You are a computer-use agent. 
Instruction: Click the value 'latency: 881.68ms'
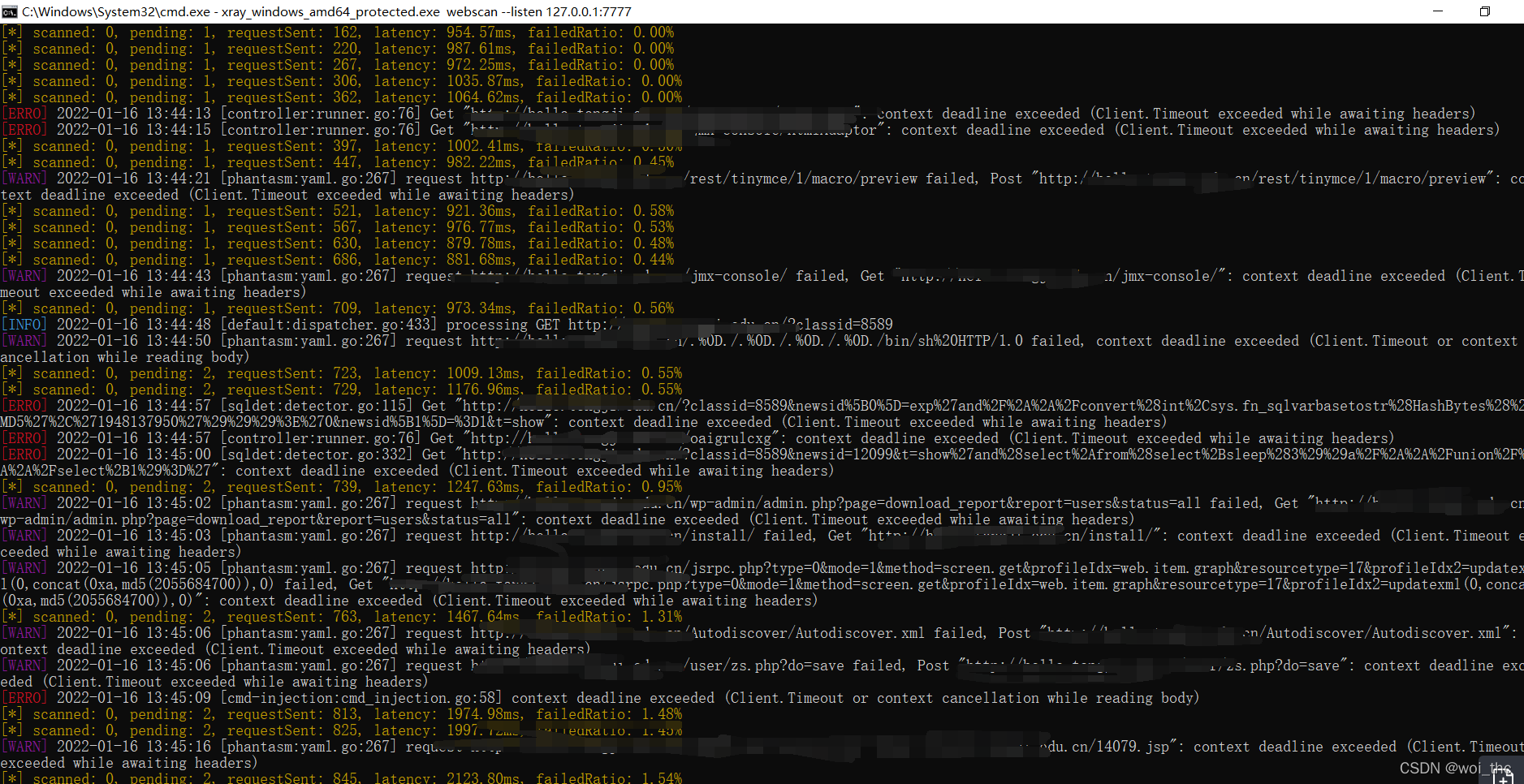point(443,260)
